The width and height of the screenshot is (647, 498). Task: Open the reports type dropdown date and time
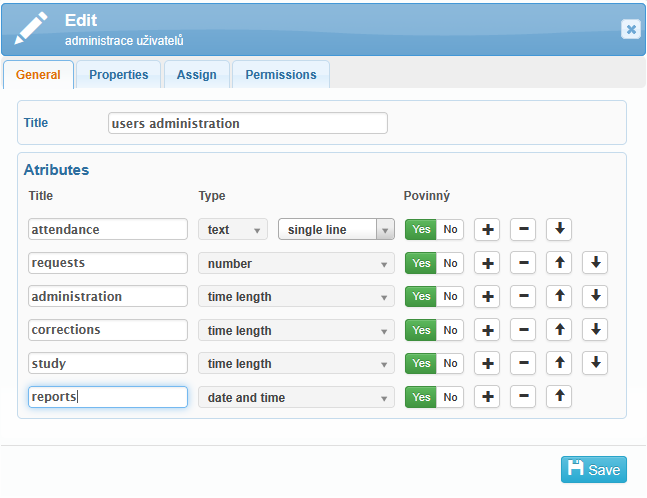click(x=296, y=397)
